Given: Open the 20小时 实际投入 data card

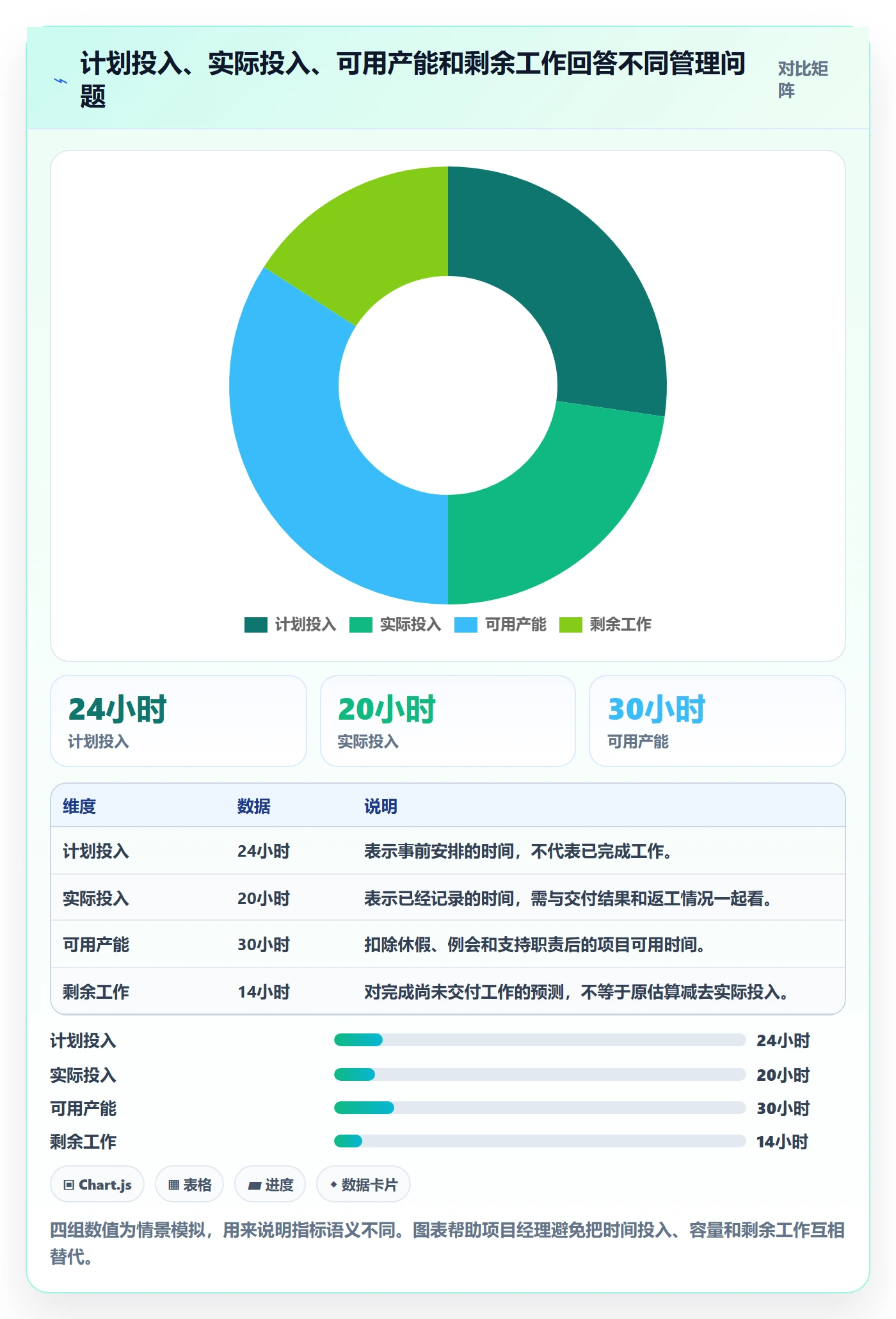Looking at the screenshot, I should point(448,721).
